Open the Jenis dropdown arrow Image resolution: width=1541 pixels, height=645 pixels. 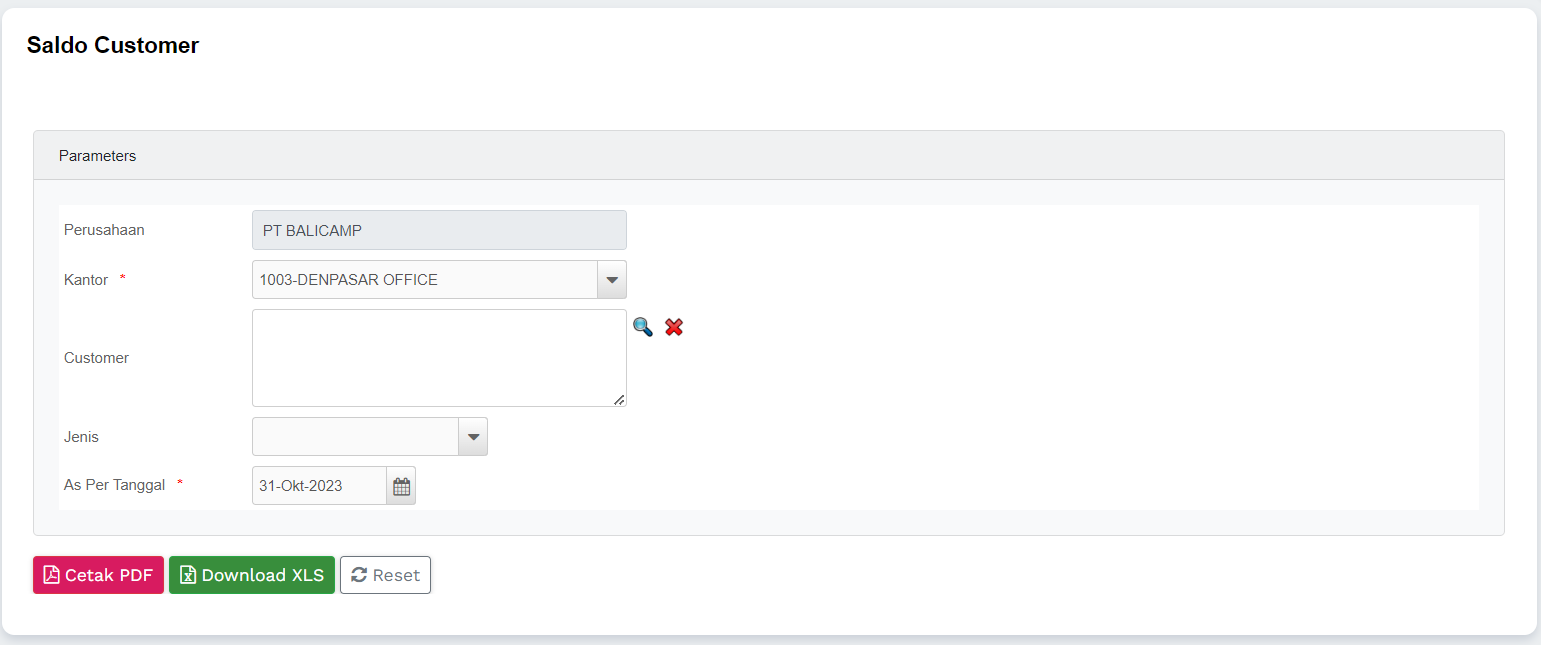point(473,437)
